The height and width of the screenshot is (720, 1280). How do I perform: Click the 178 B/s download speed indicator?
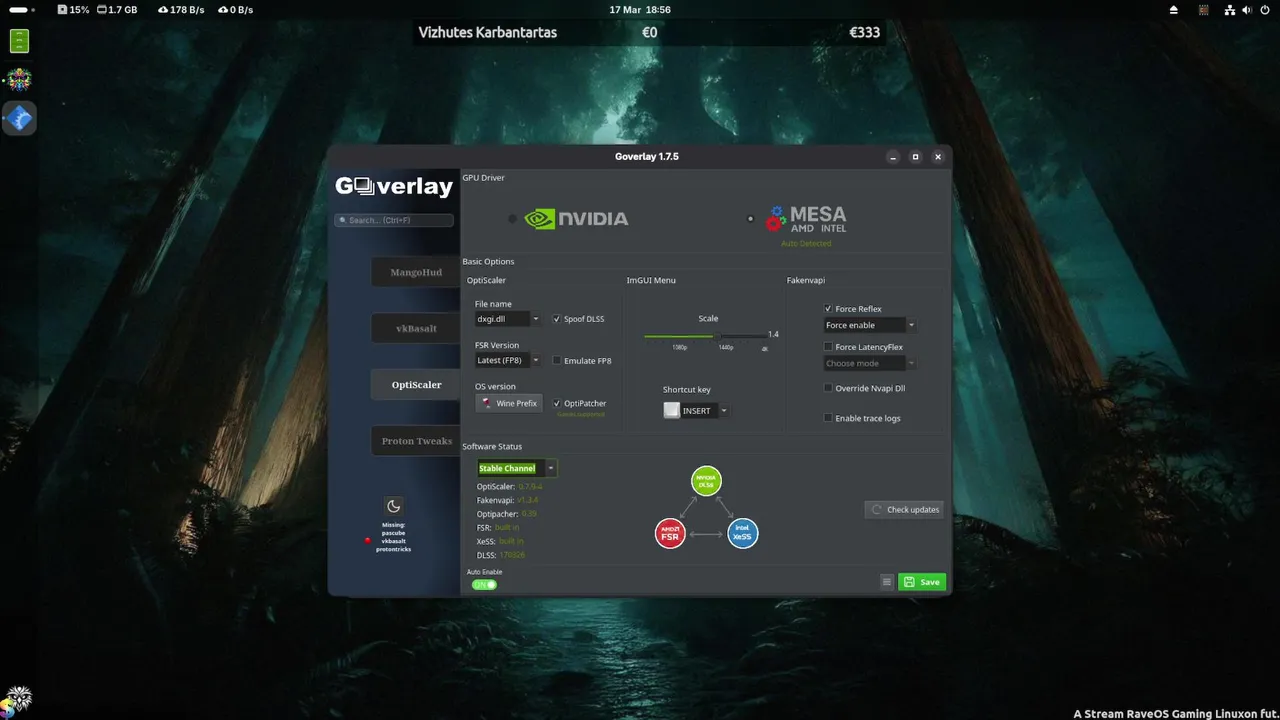[180, 9]
